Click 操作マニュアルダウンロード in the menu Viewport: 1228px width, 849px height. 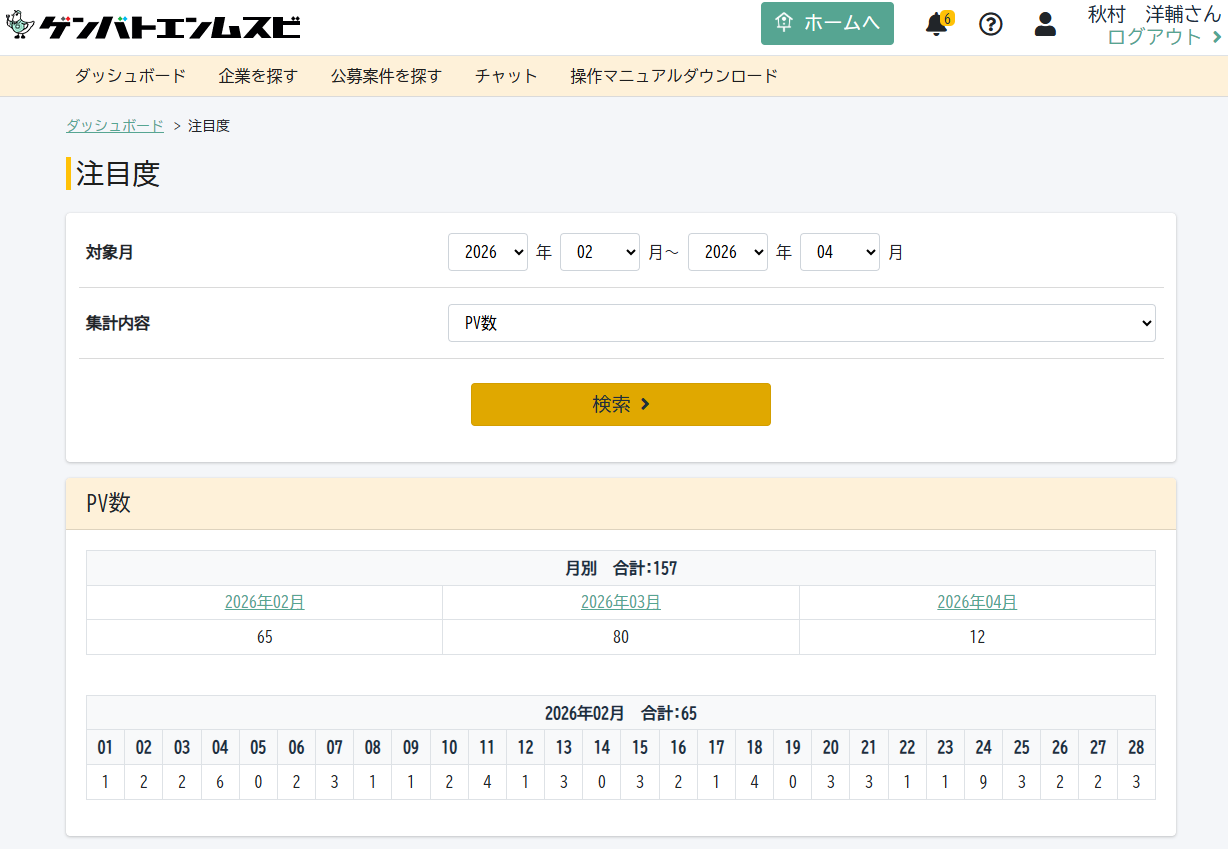coord(674,76)
